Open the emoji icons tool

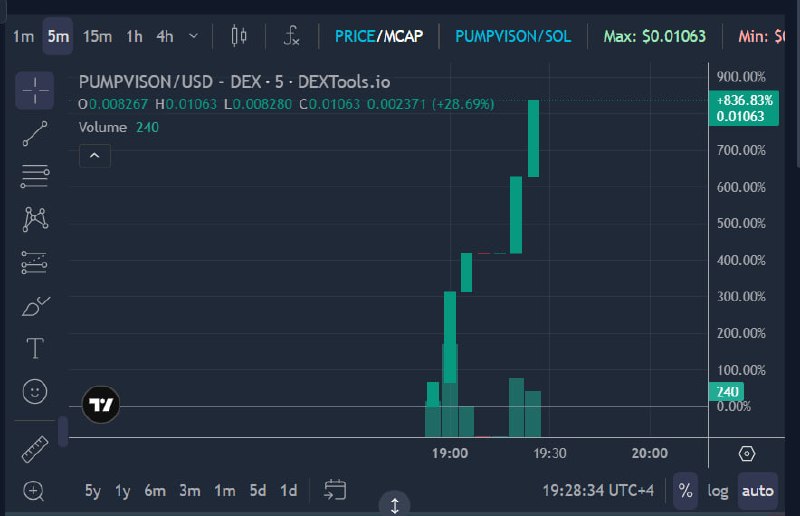pyautogui.click(x=35, y=392)
